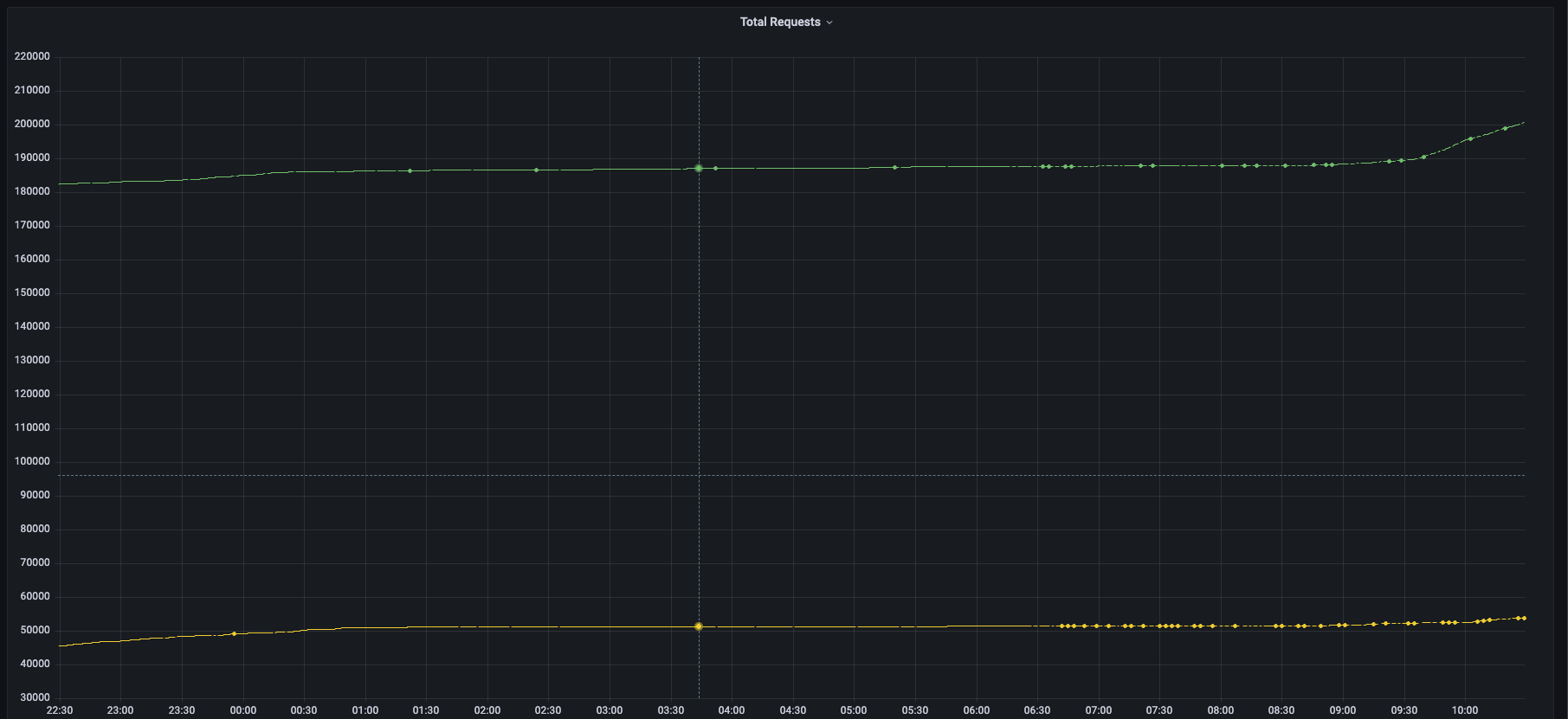Click the y-axis label 50000

(35, 630)
